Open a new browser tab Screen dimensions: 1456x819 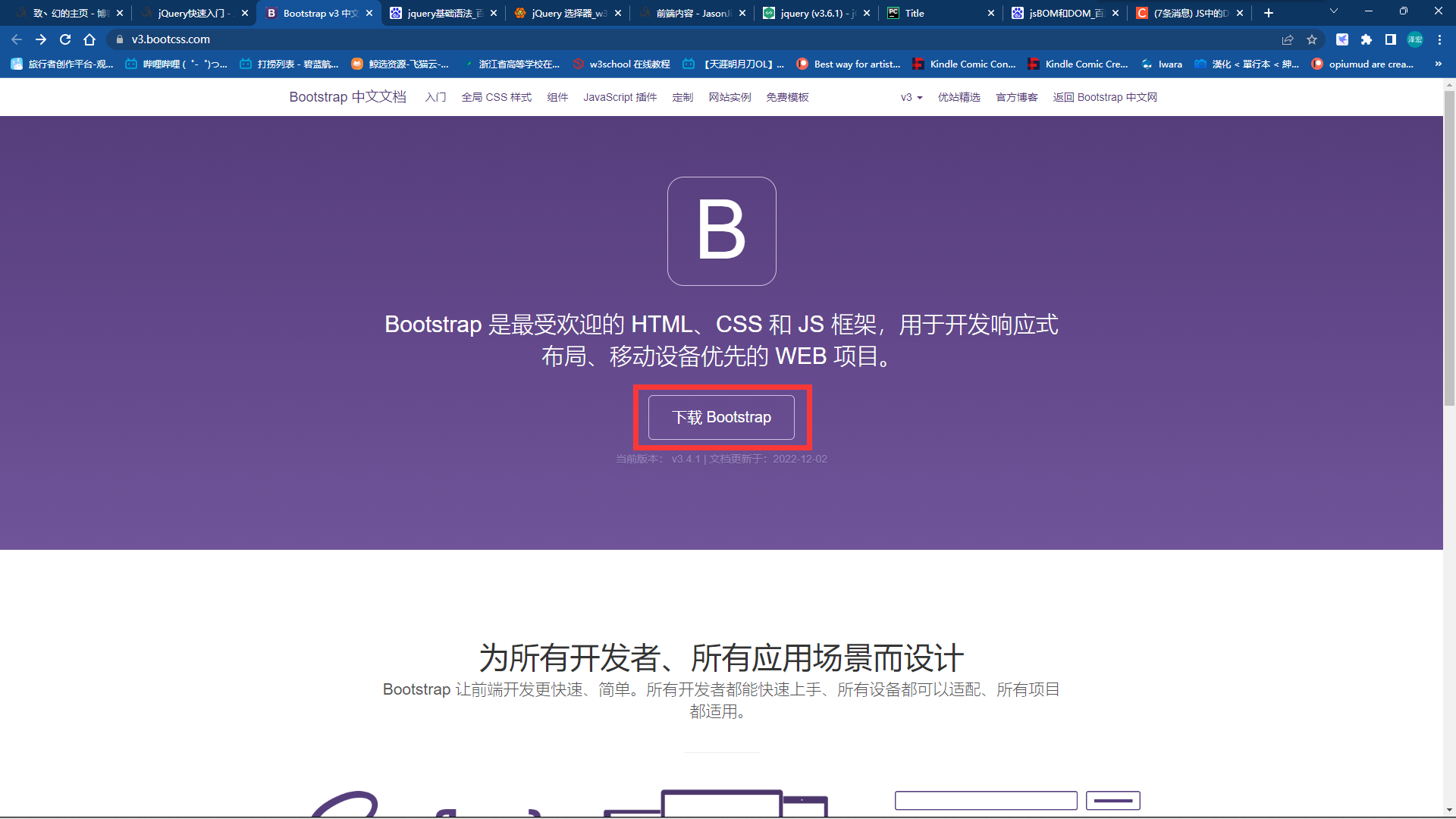[1269, 13]
